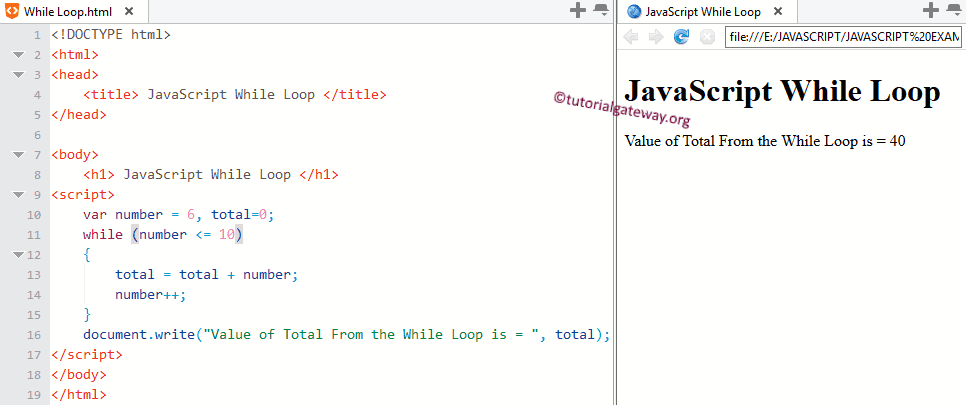Reload the preview page
The height and width of the screenshot is (405, 966).
click(681, 37)
